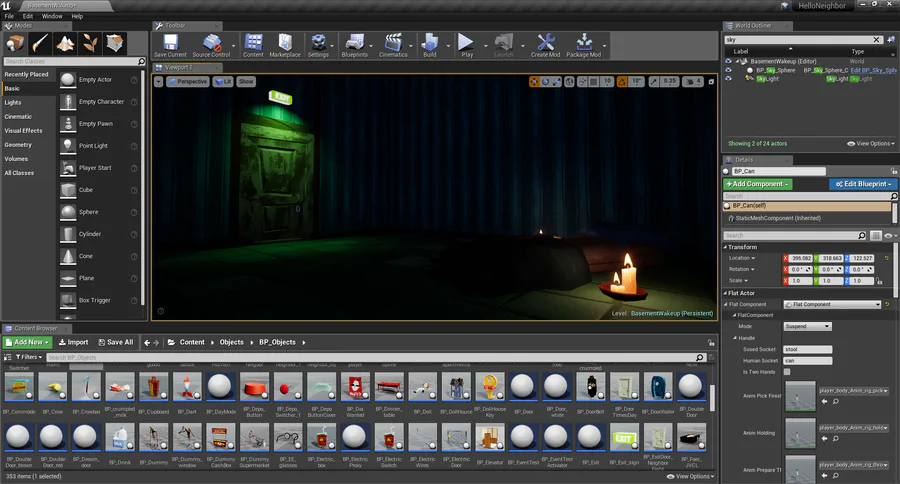Click the Import button
900x484 pixels.
[73, 342]
